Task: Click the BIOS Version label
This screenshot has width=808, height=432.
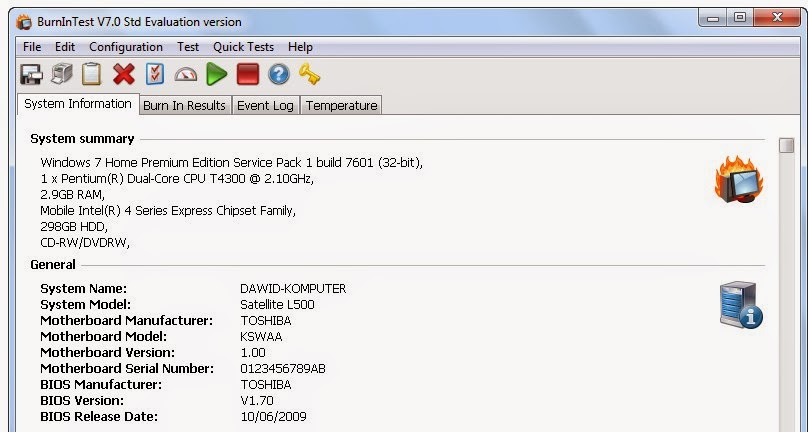Action: click(82, 401)
